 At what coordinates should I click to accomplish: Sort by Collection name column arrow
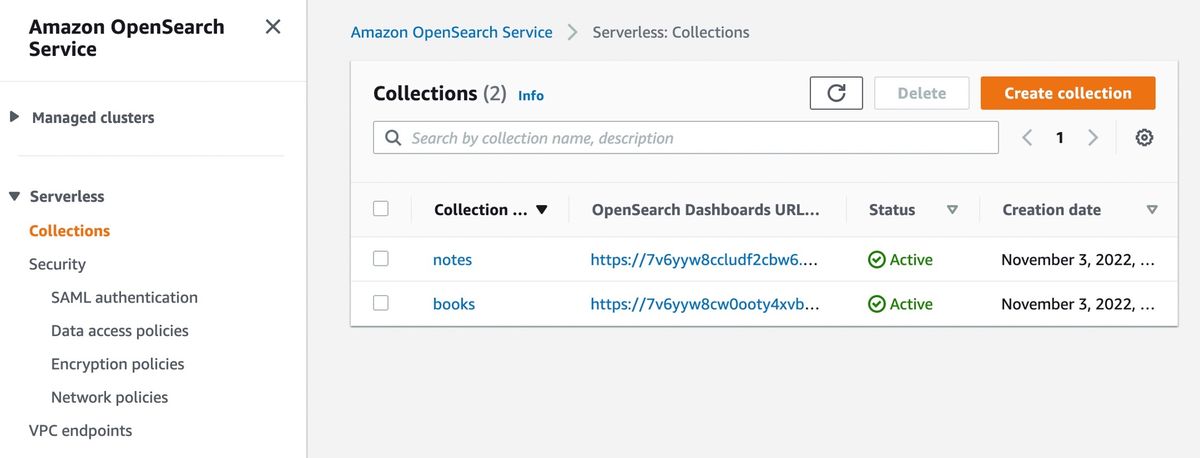[x=542, y=210]
